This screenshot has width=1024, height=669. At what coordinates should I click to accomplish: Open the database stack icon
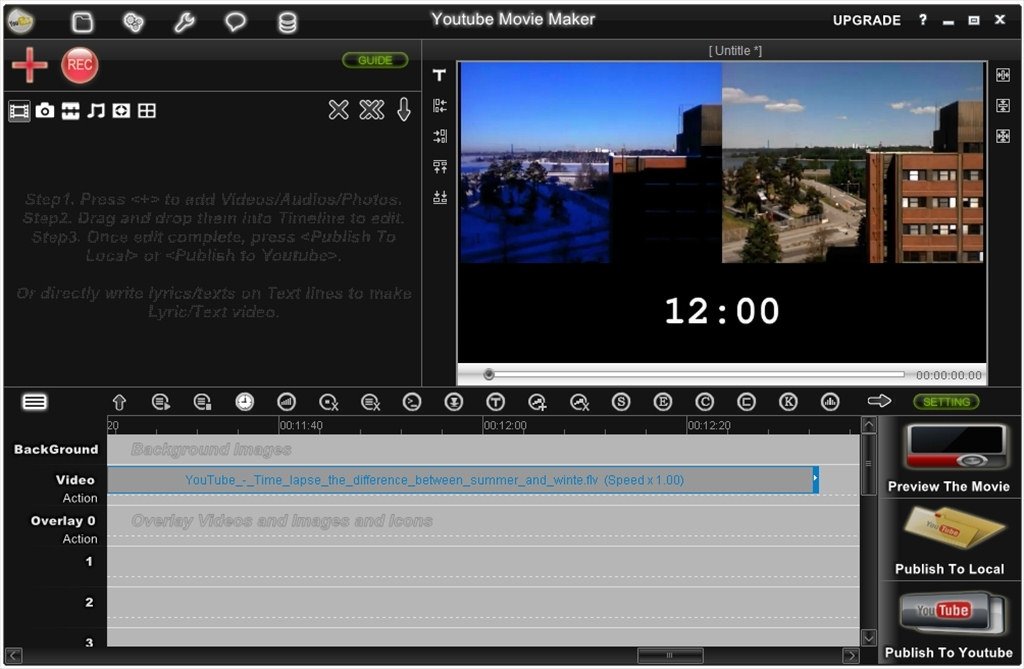tap(287, 23)
